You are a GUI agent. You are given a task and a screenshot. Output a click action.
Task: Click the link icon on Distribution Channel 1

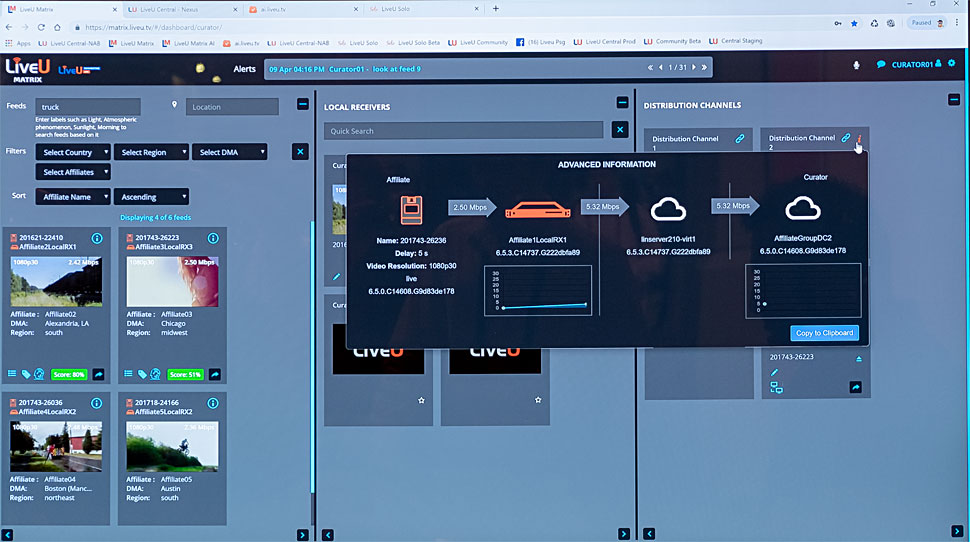click(x=740, y=139)
